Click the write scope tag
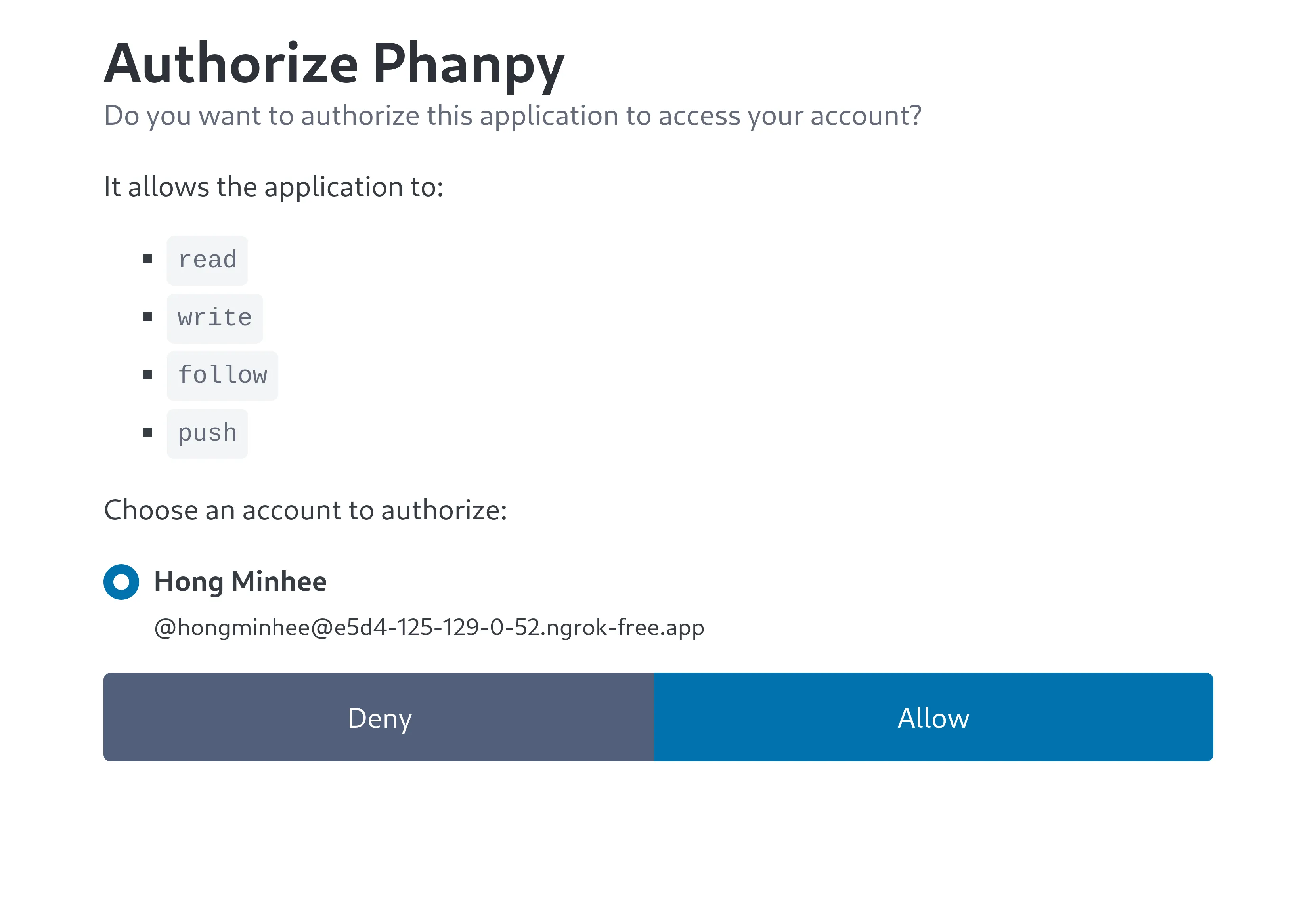Image resolution: width=1316 pixels, height=897 pixels. click(x=214, y=317)
